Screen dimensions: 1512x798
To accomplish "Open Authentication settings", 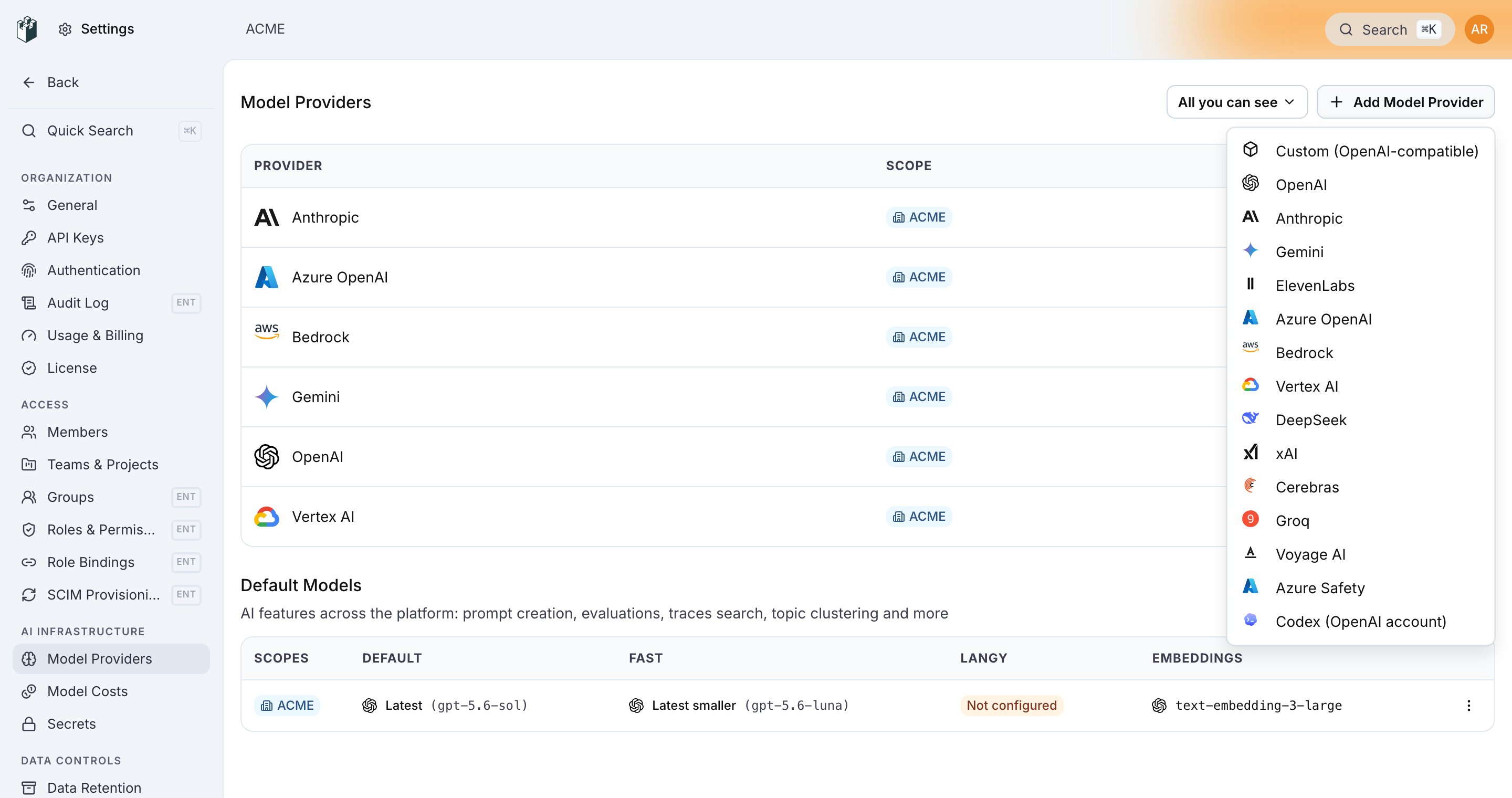I will pyautogui.click(x=111, y=270).
